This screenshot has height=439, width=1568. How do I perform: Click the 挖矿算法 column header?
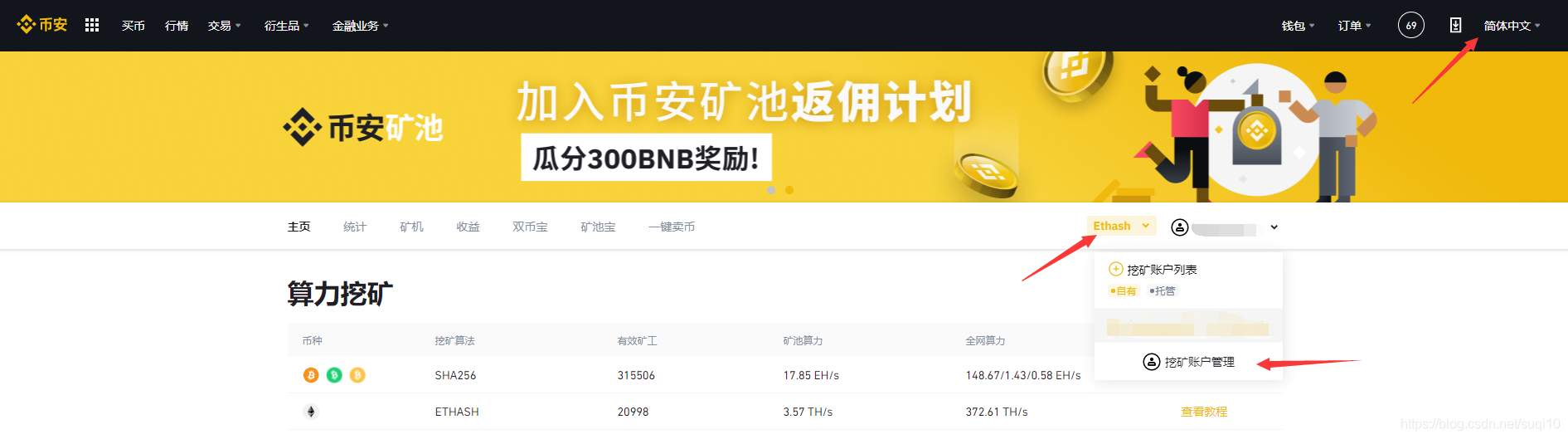[x=454, y=341]
